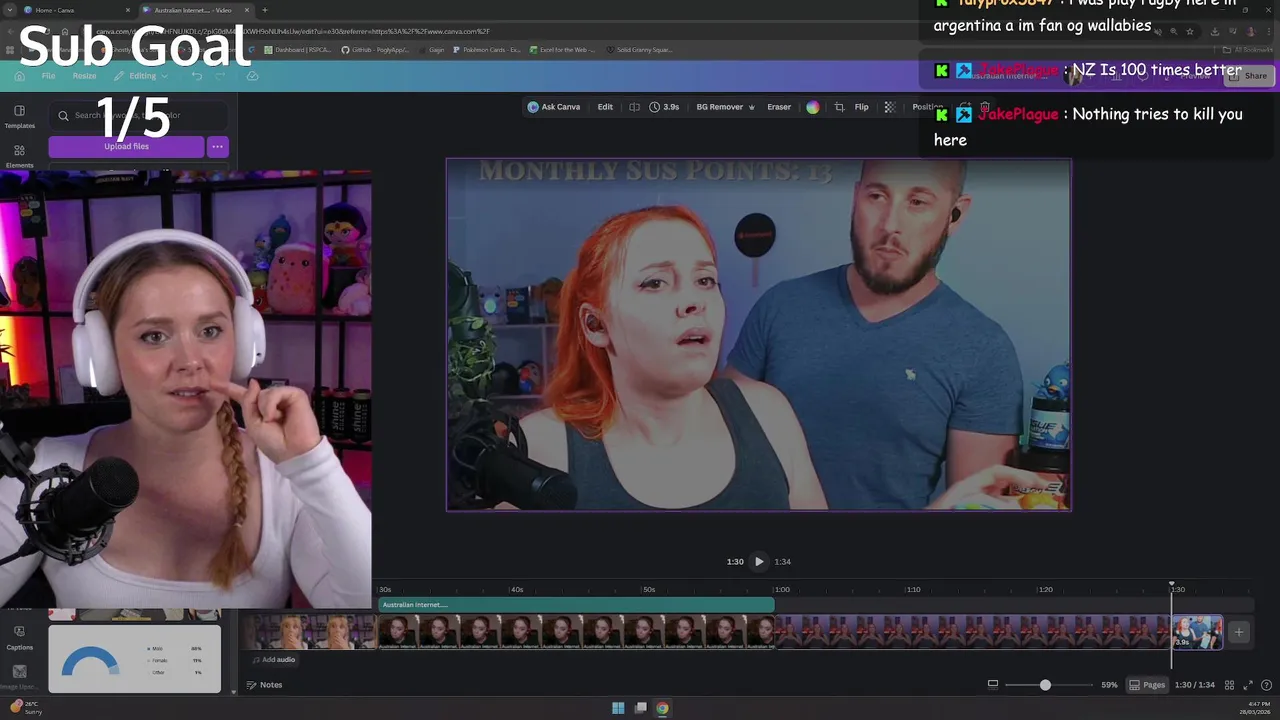The height and width of the screenshot is (720, 1280).
Task: Open a new browser tab
Action: pos(264,10)
